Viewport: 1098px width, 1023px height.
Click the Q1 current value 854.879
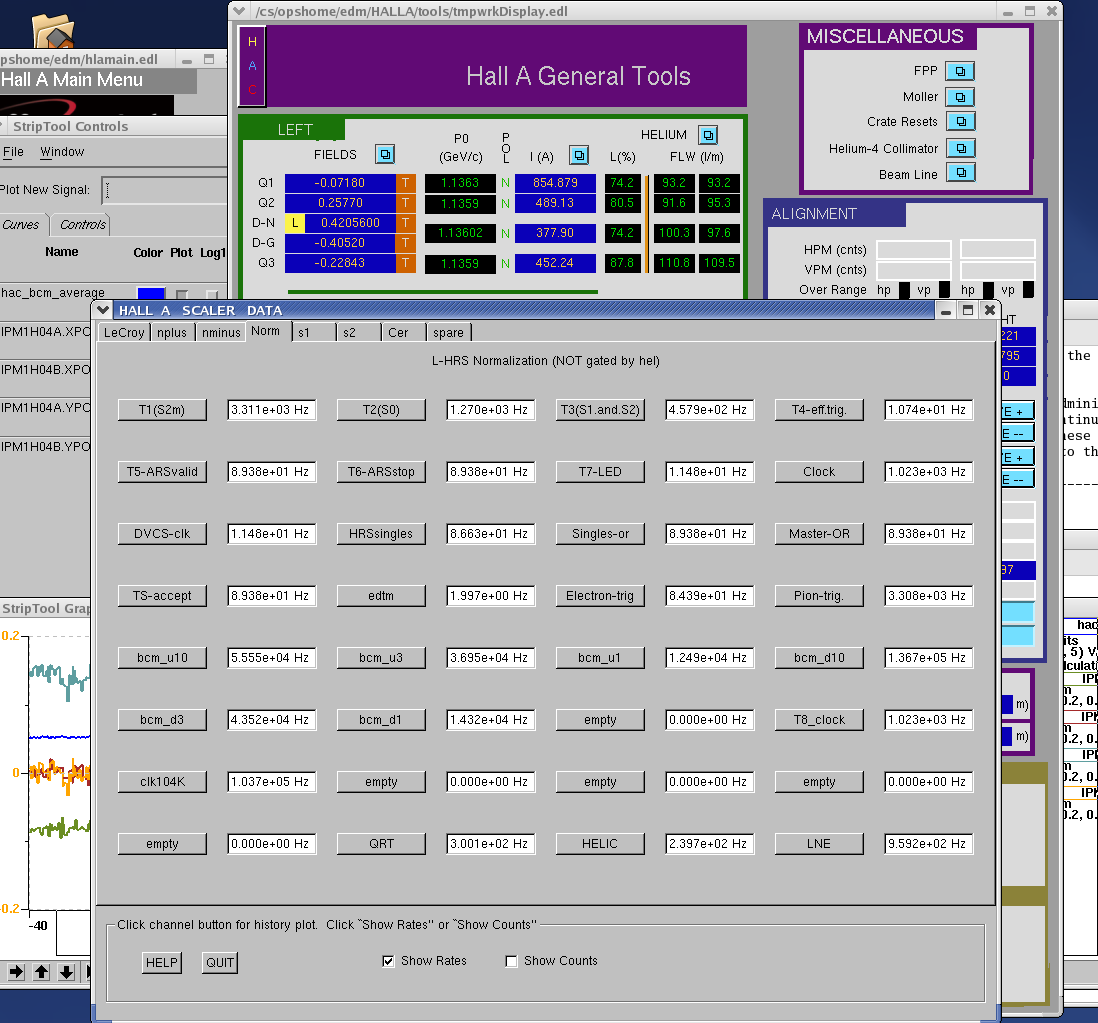tap(555, 183)
